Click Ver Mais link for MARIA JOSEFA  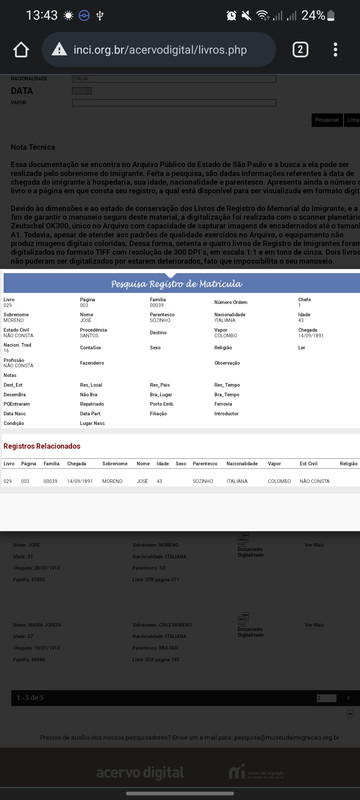click(315, 624)
